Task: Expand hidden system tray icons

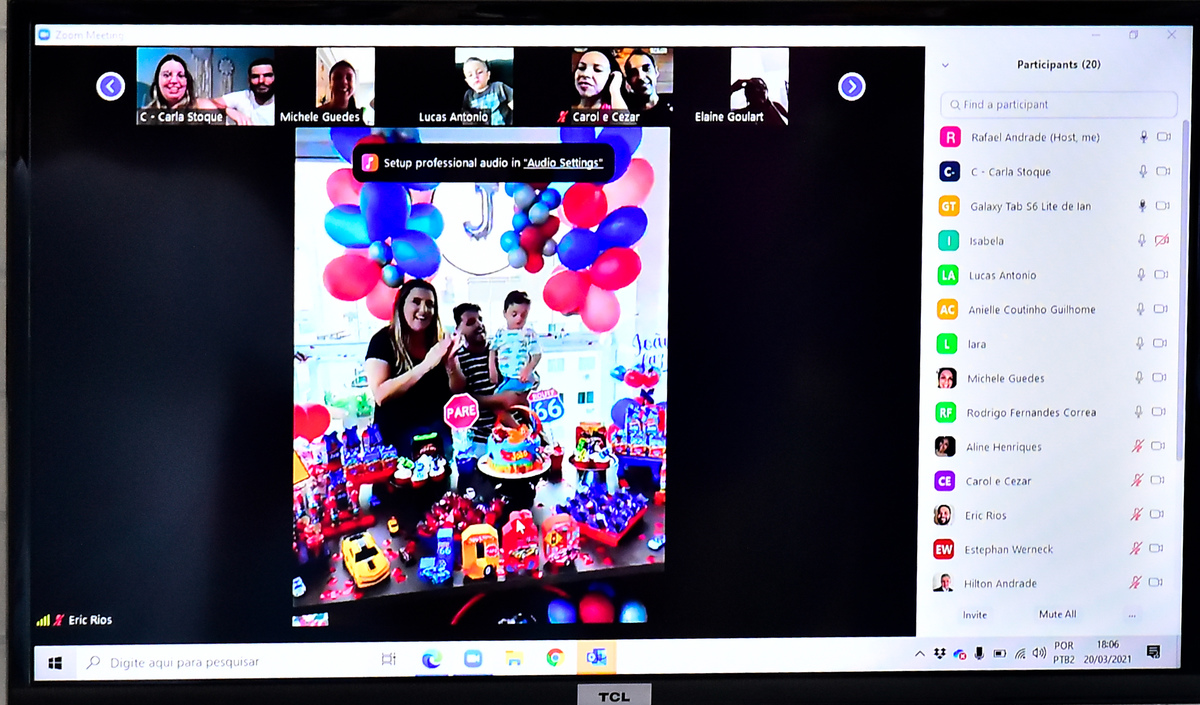Action: pyautogui.click(x=920, y=654)
